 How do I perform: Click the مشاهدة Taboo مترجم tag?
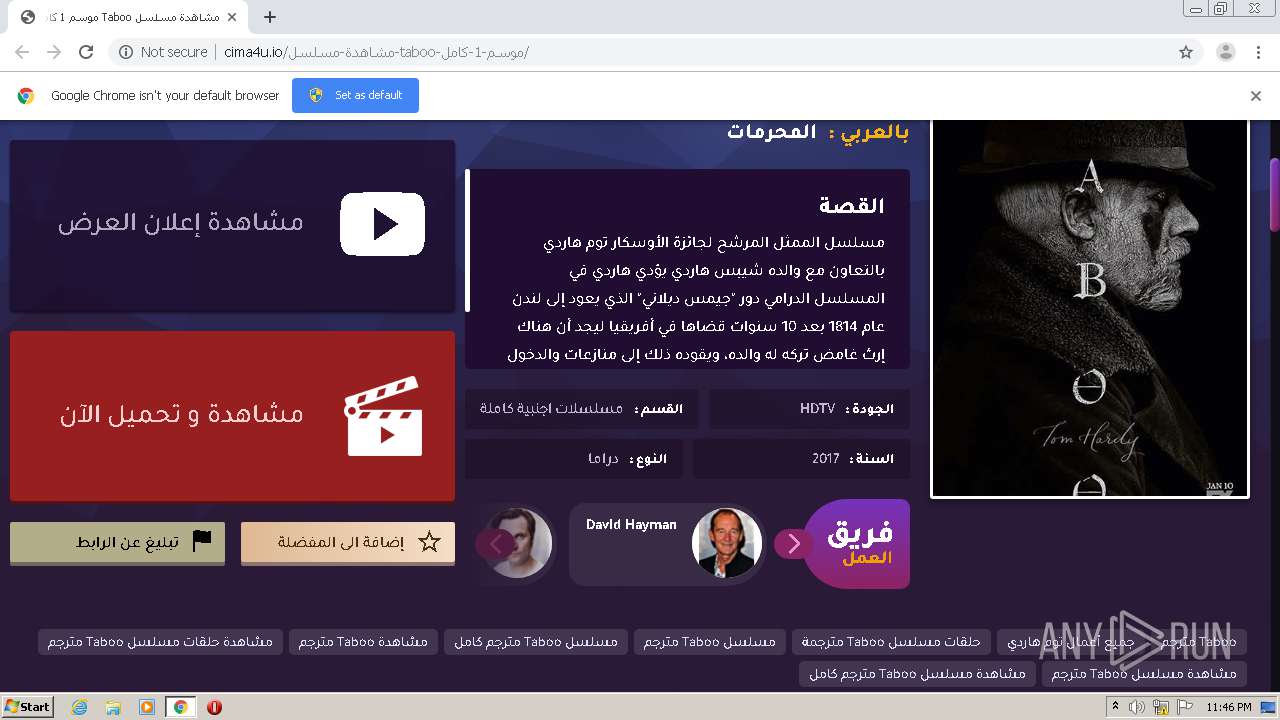(363, 641)
